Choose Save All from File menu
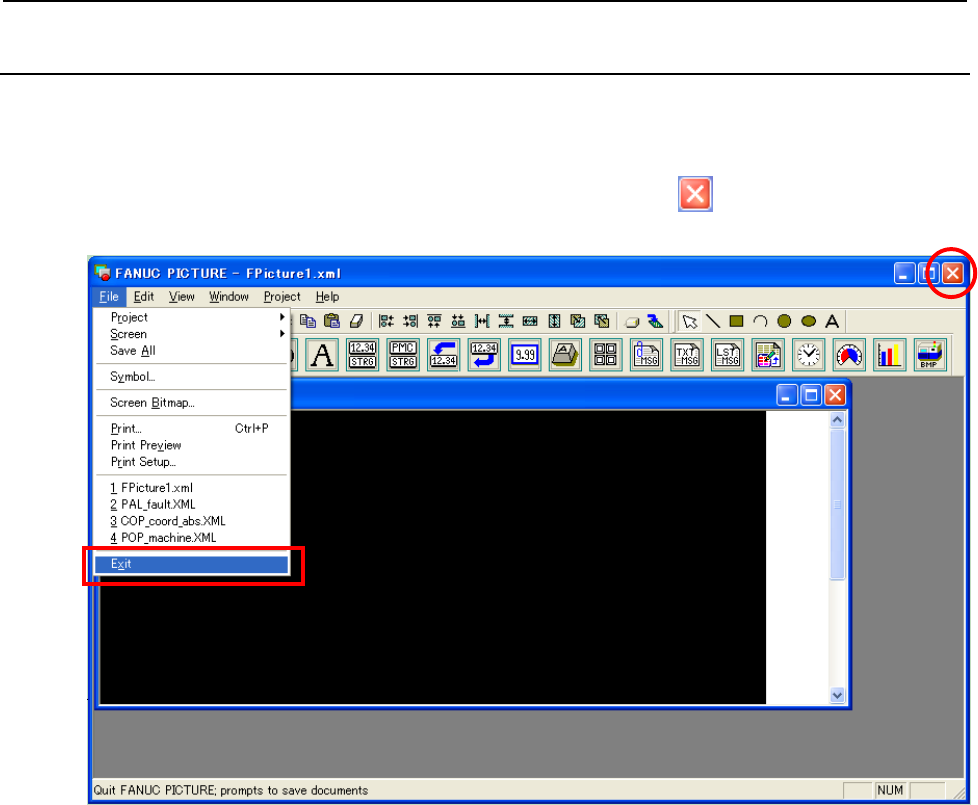978x805 pixels. click(191, 351)
